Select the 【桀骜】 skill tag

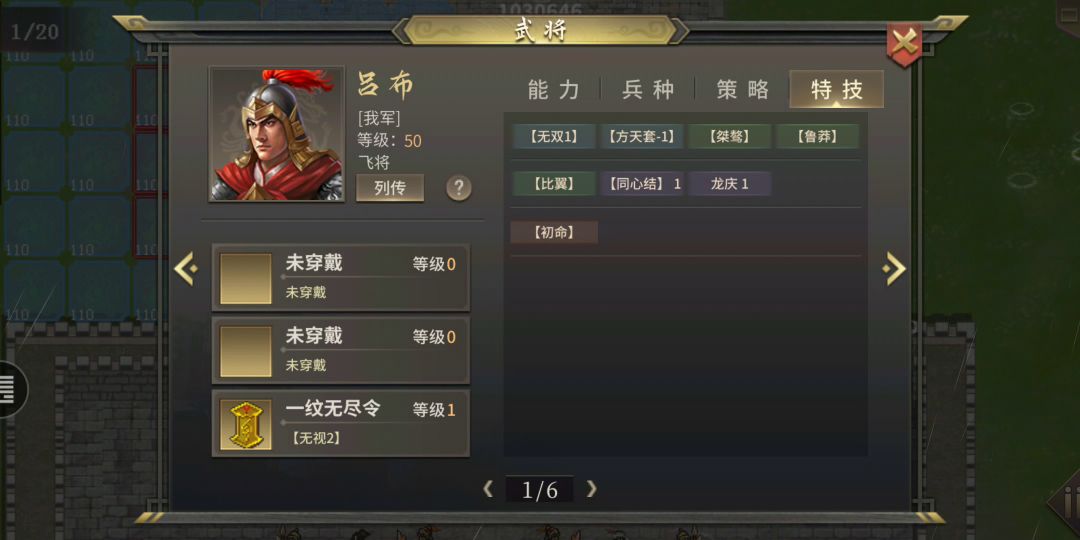pyautogui.click(x=729, y=136)
